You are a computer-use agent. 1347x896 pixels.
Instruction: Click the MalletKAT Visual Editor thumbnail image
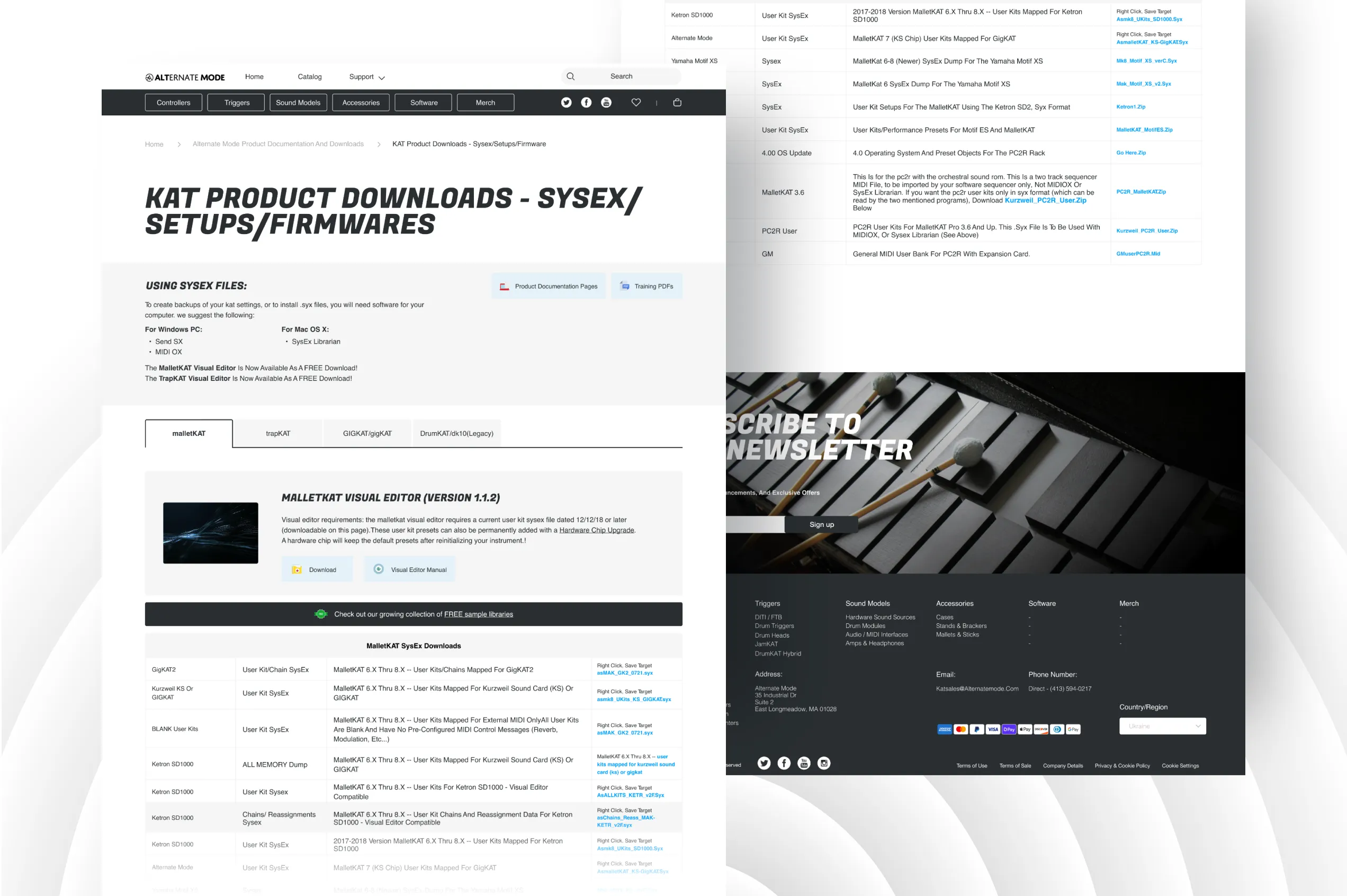tap(210, 533)
